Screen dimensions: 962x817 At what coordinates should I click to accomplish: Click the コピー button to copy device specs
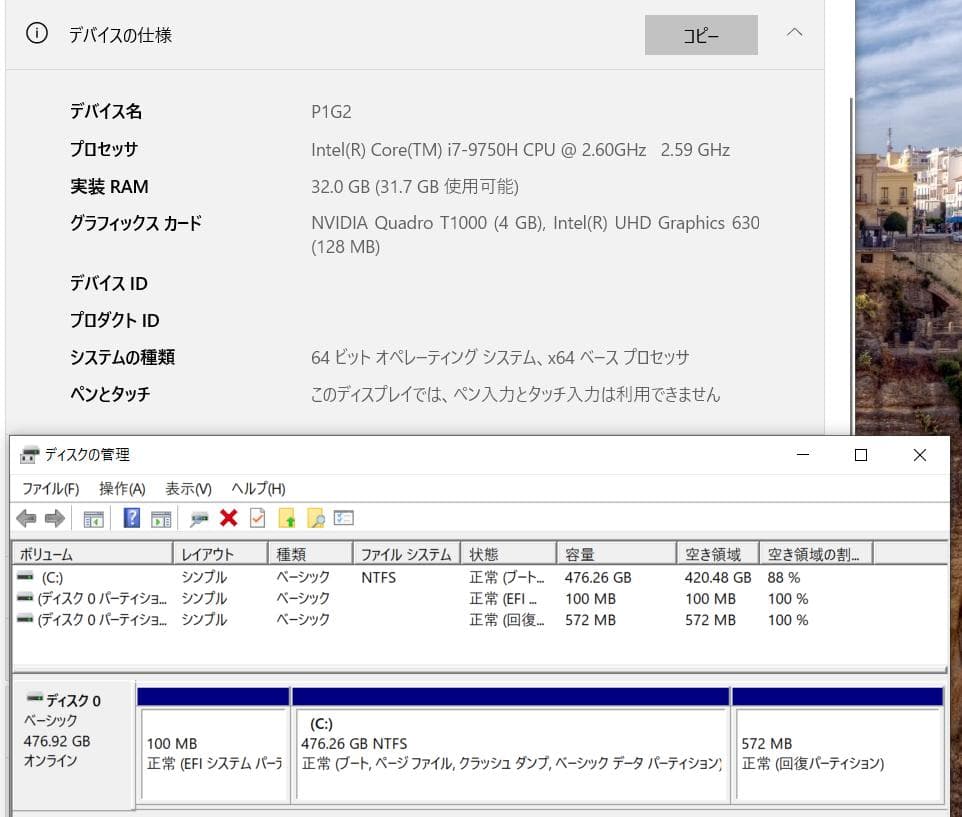(700, 34)
